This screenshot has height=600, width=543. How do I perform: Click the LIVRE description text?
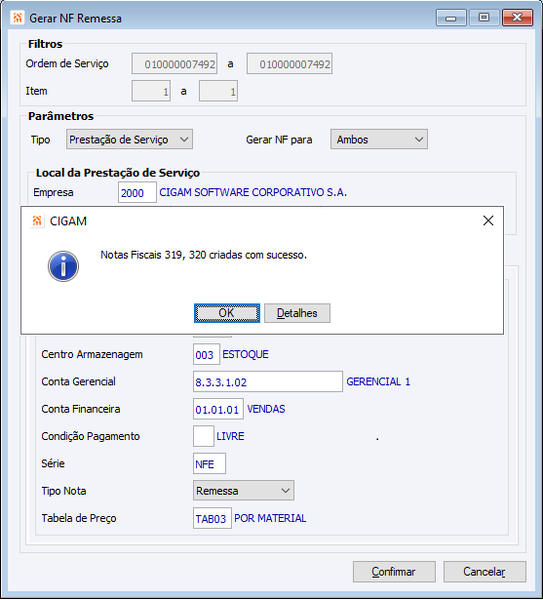230,436
